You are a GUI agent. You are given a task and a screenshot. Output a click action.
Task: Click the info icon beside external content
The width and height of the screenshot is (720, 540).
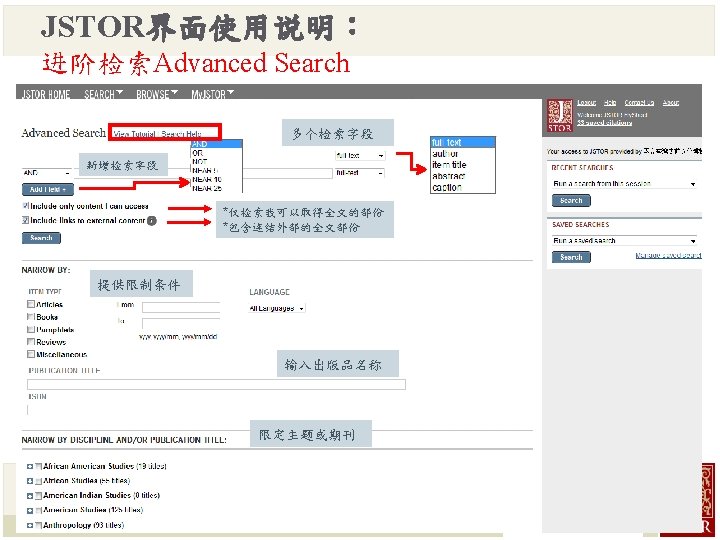point(152,221)
